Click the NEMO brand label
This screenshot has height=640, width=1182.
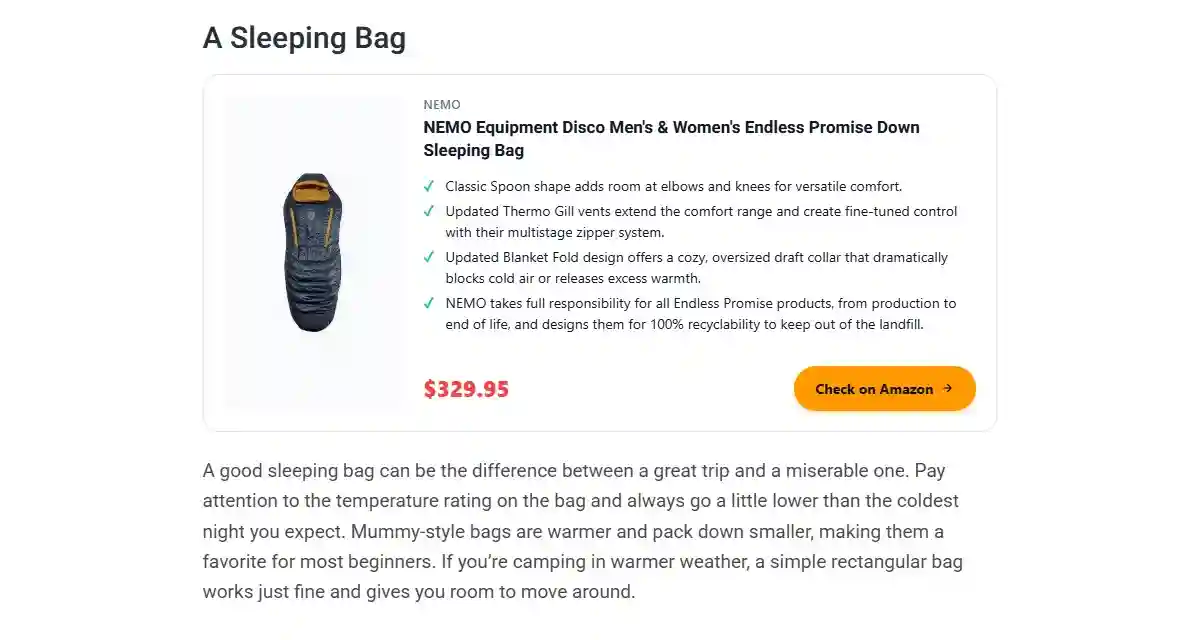[441, 104]
